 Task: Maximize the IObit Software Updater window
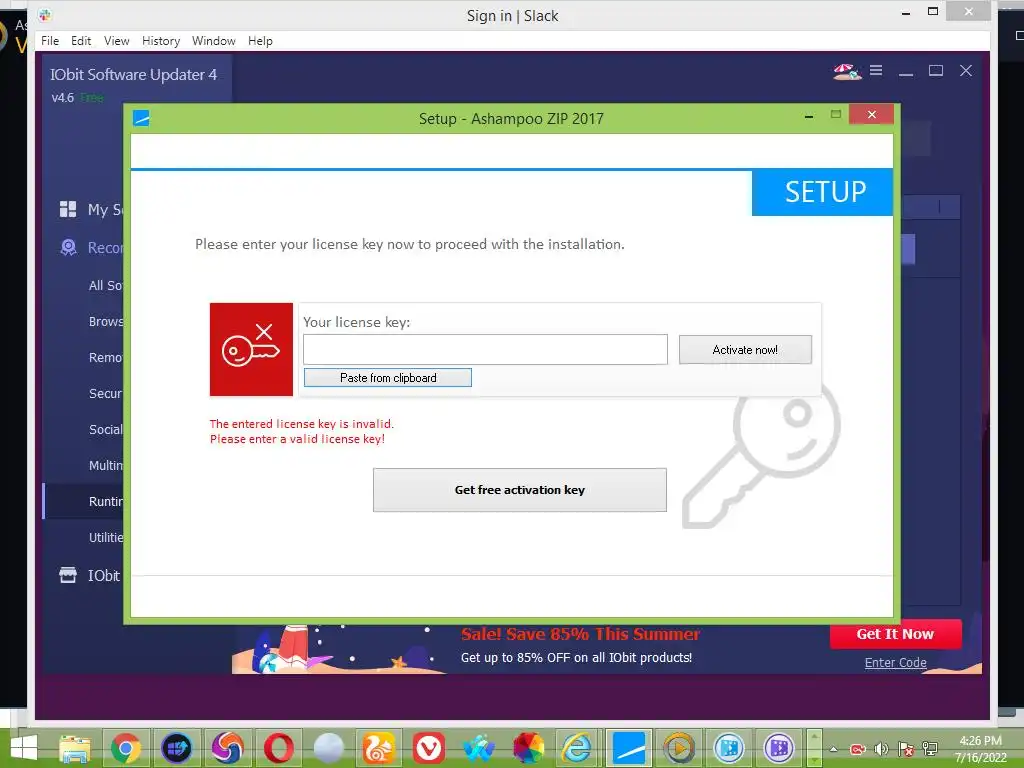[x=936, y=71]
